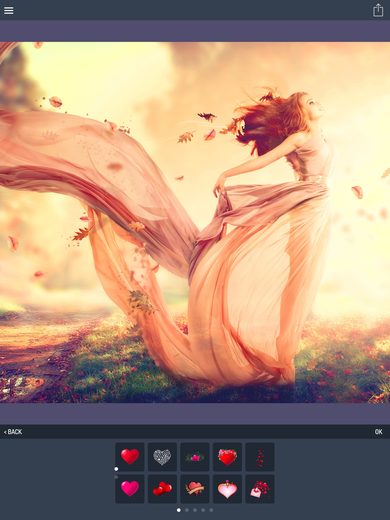The width and height of the screenshot is (390, 520).
Task: Jump to fourth sticker page dot
Action: pos(203,510)
